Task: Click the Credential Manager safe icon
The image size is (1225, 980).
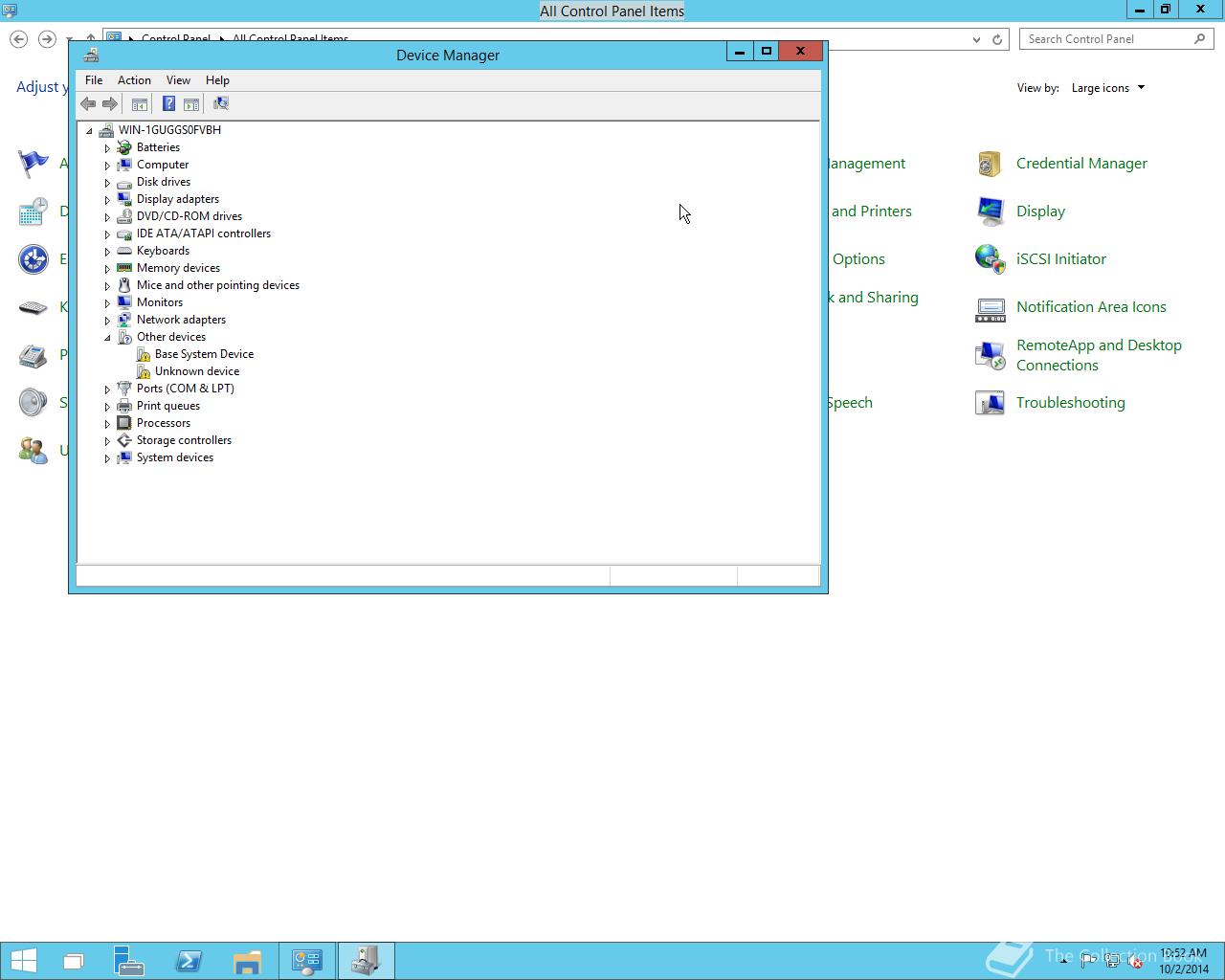Action: pos(990,164)
